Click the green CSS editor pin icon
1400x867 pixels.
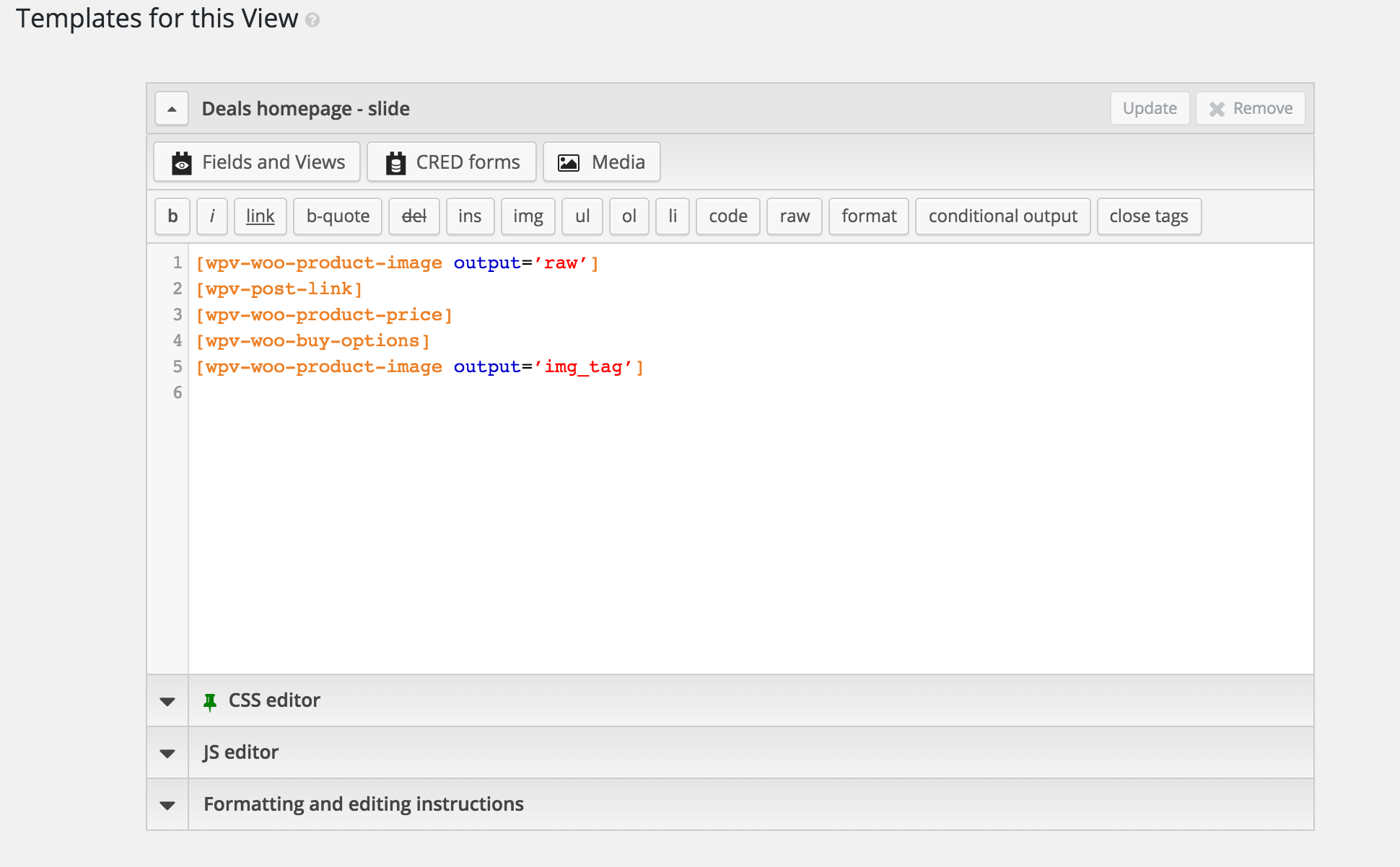(210, 701)
